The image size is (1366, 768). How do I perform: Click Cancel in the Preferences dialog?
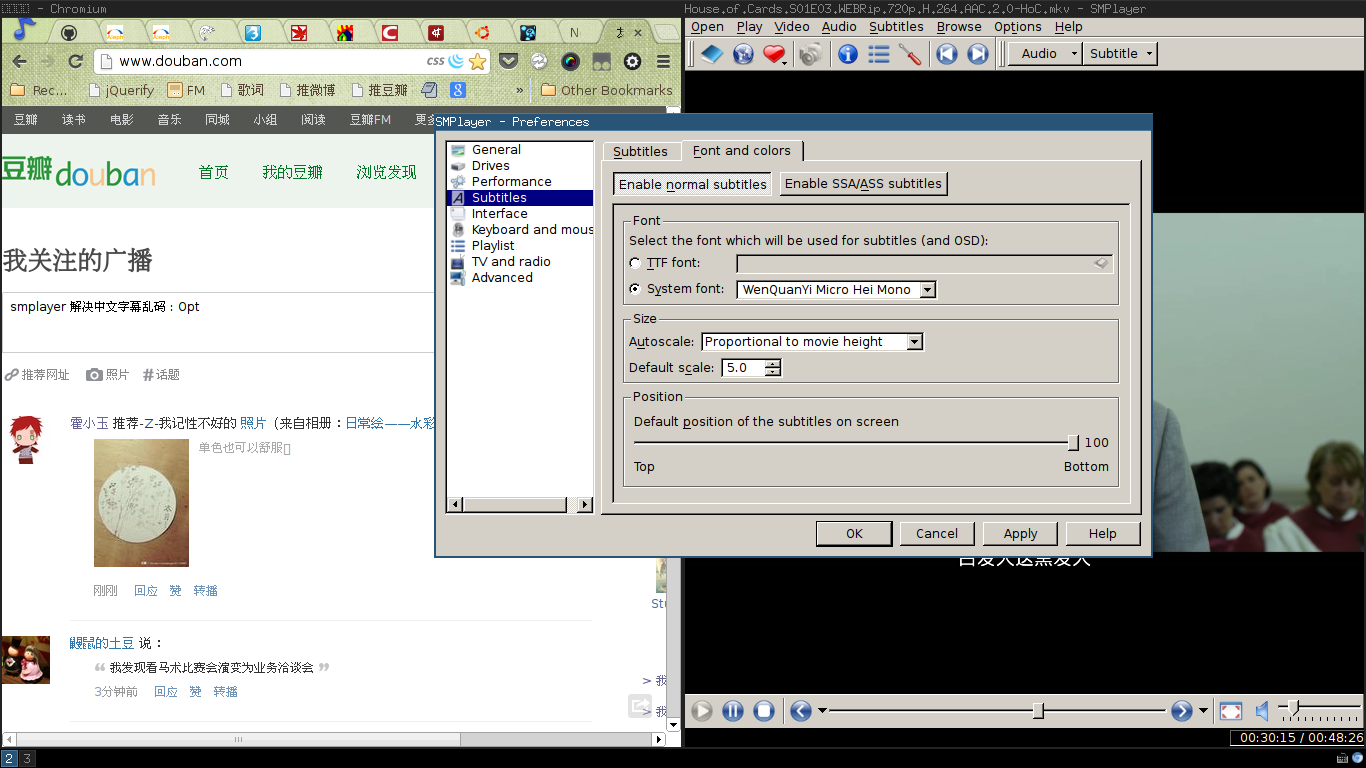(937, 534)
